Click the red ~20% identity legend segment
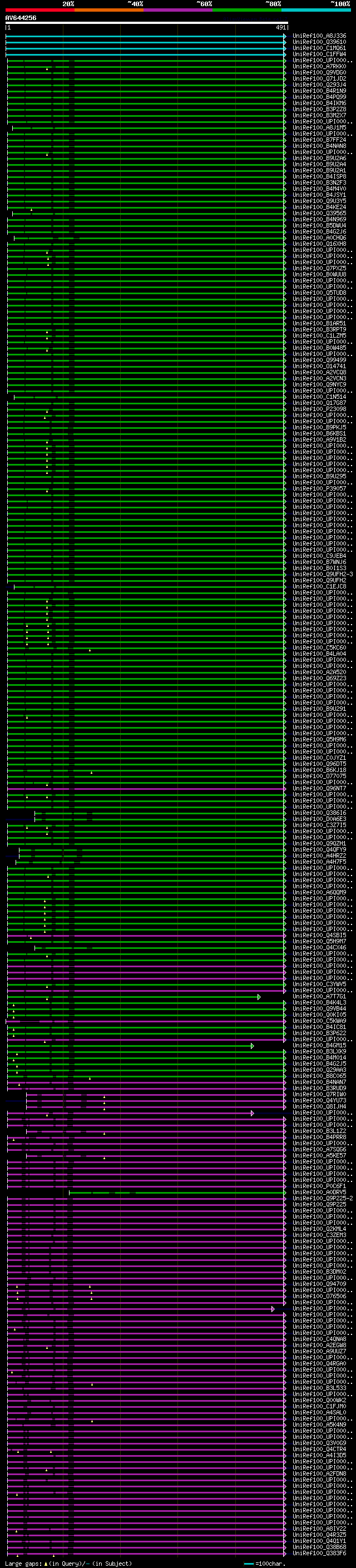Image resolution: width=356 pixels, height=1568 pixels. coord(40,11)
